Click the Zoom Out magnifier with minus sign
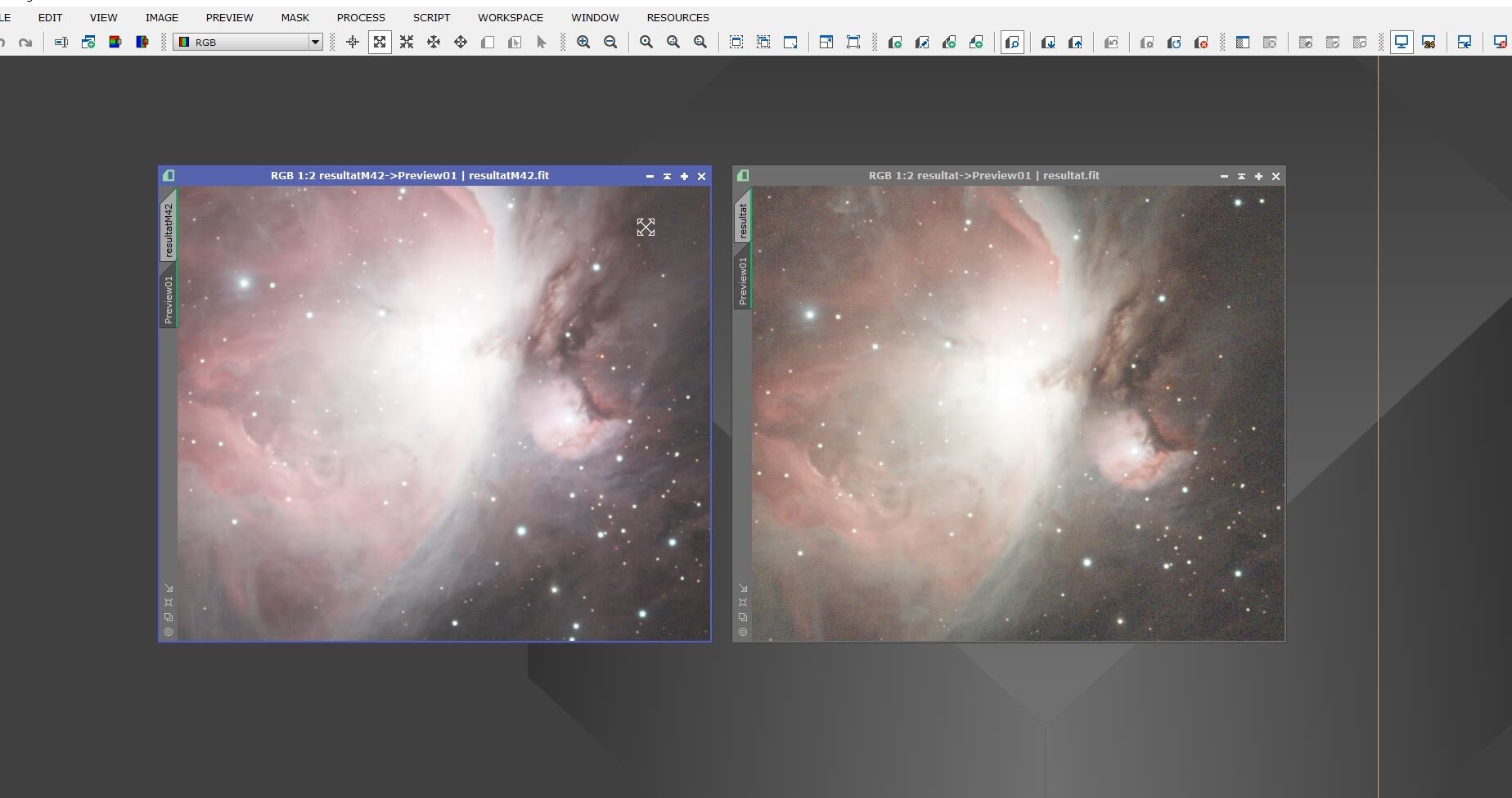The image size is (1512, 798). [x=610, y=43]
